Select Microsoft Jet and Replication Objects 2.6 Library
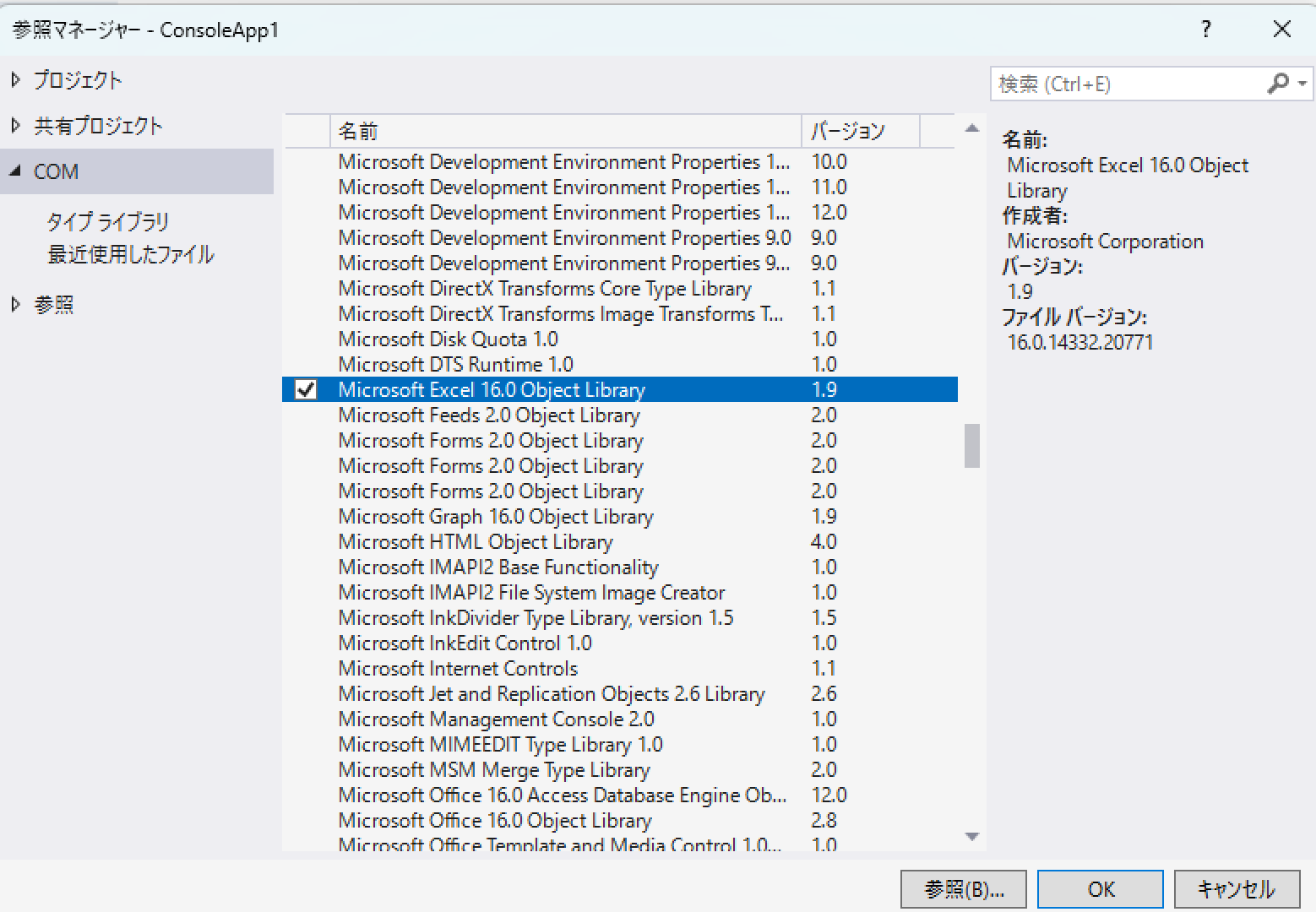This screenshot has width=1316, height=912. (620, 693)
